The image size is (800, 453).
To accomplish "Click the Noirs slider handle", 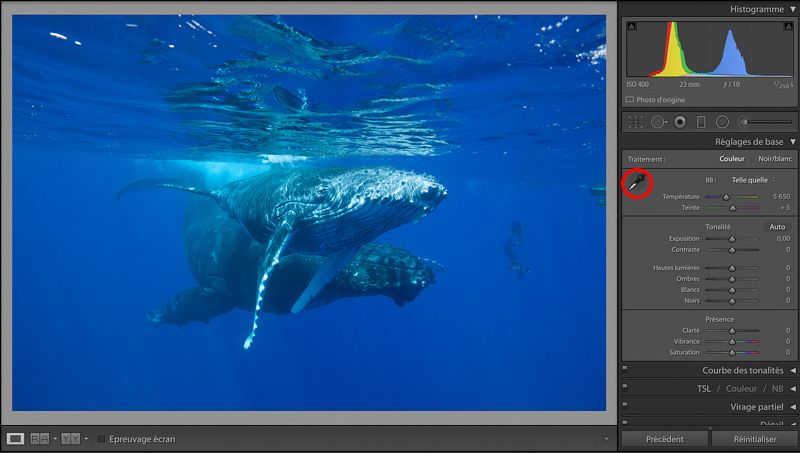I will pyautogui.click(x=732, y=301).
